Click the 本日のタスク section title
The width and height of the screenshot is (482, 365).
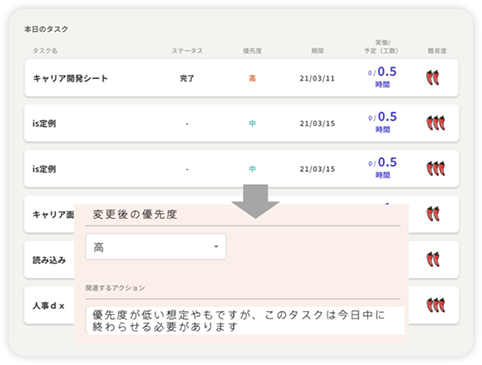[46, 29]
